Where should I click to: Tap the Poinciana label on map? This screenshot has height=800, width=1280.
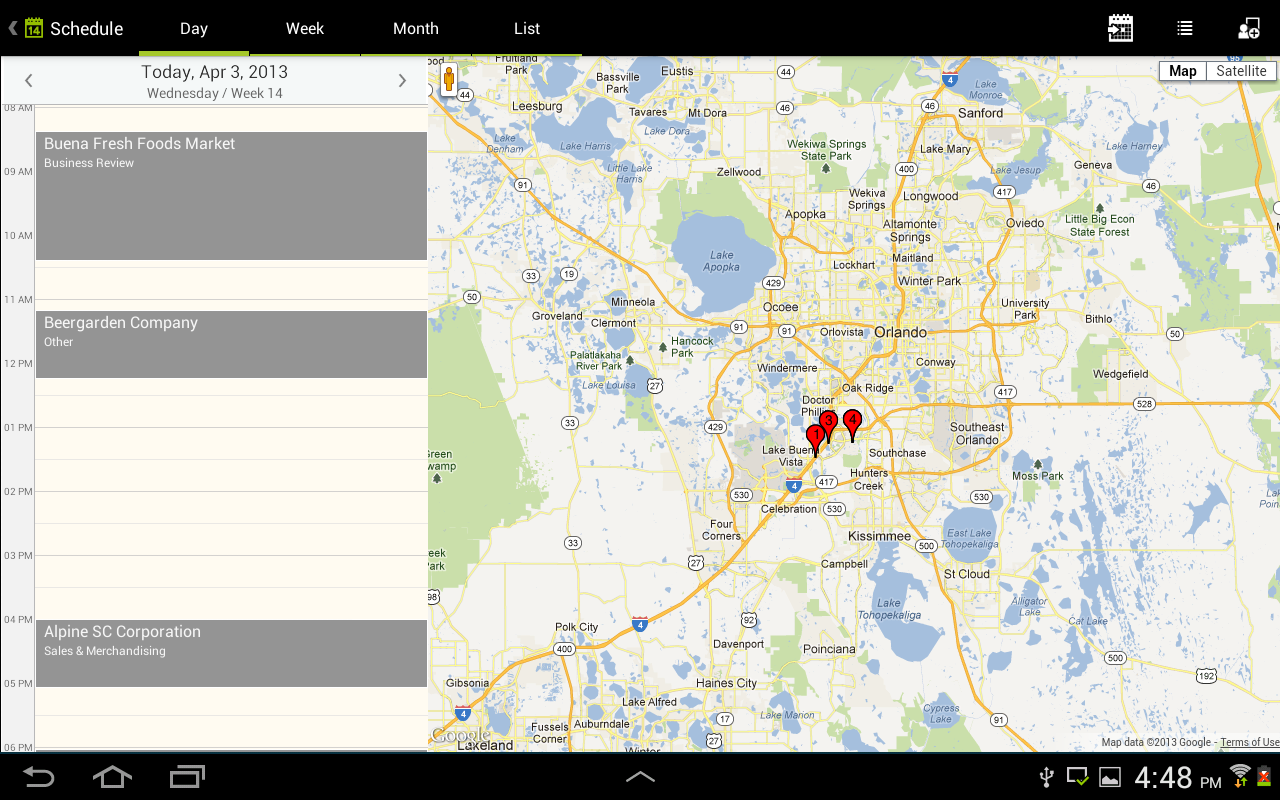tap(829, 649)
